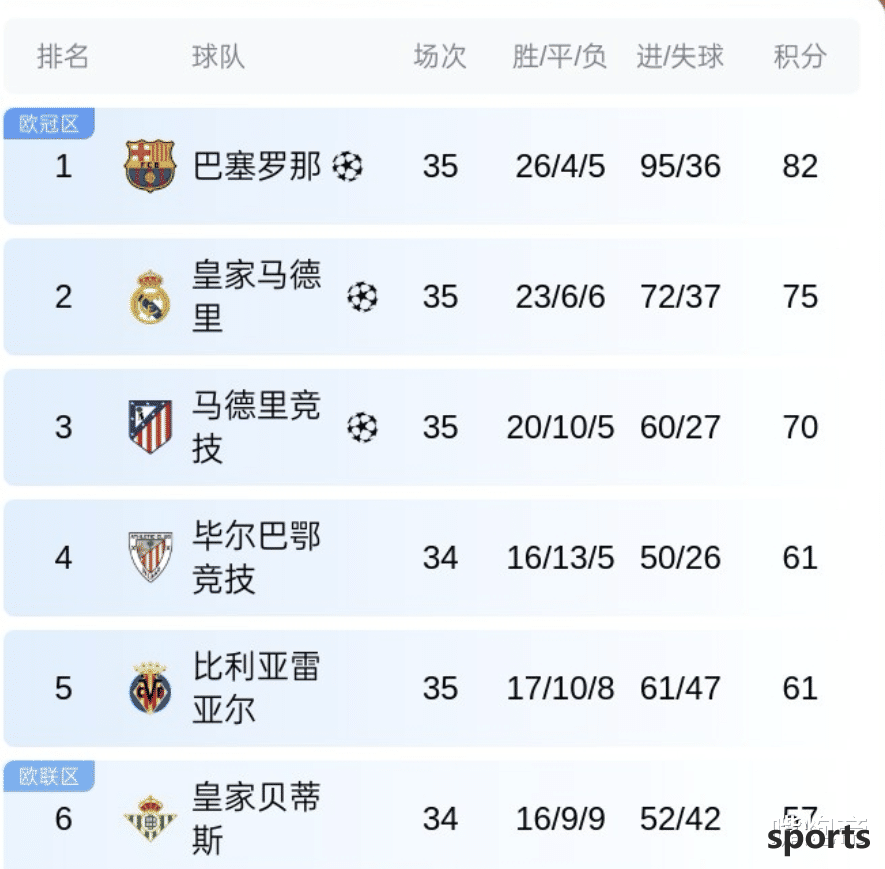
Task: Select the 欧联区 zone label
Action: pyautogui.click(x=49, y=776)
